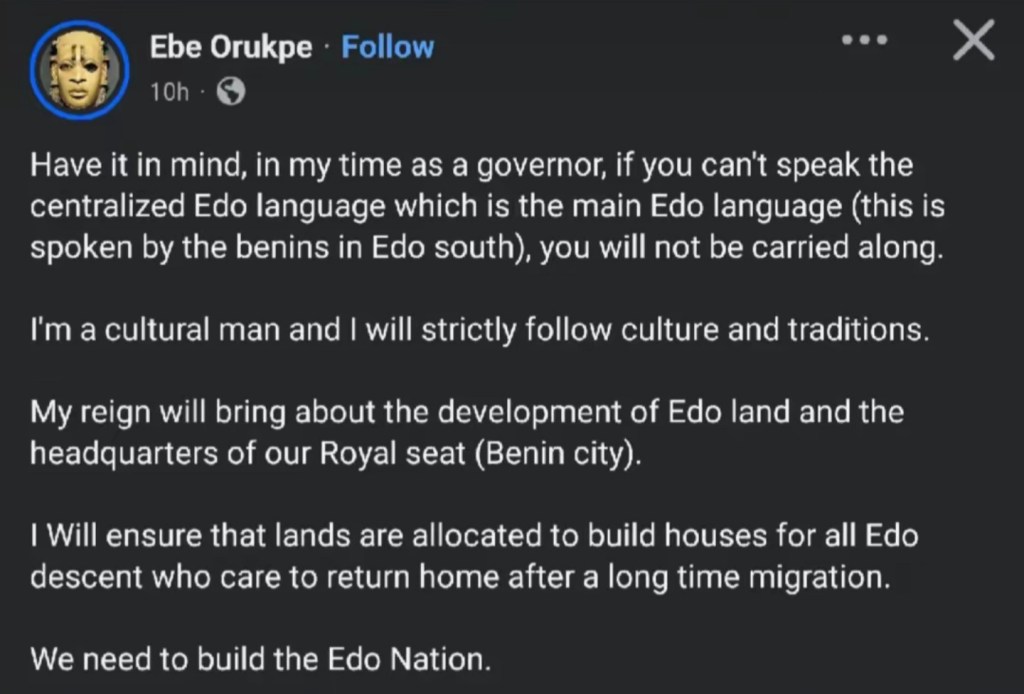Click the sentence 'We need to build'
Image resolution: width=1024 pixels, height=694 pixels.
pos(261,660)
